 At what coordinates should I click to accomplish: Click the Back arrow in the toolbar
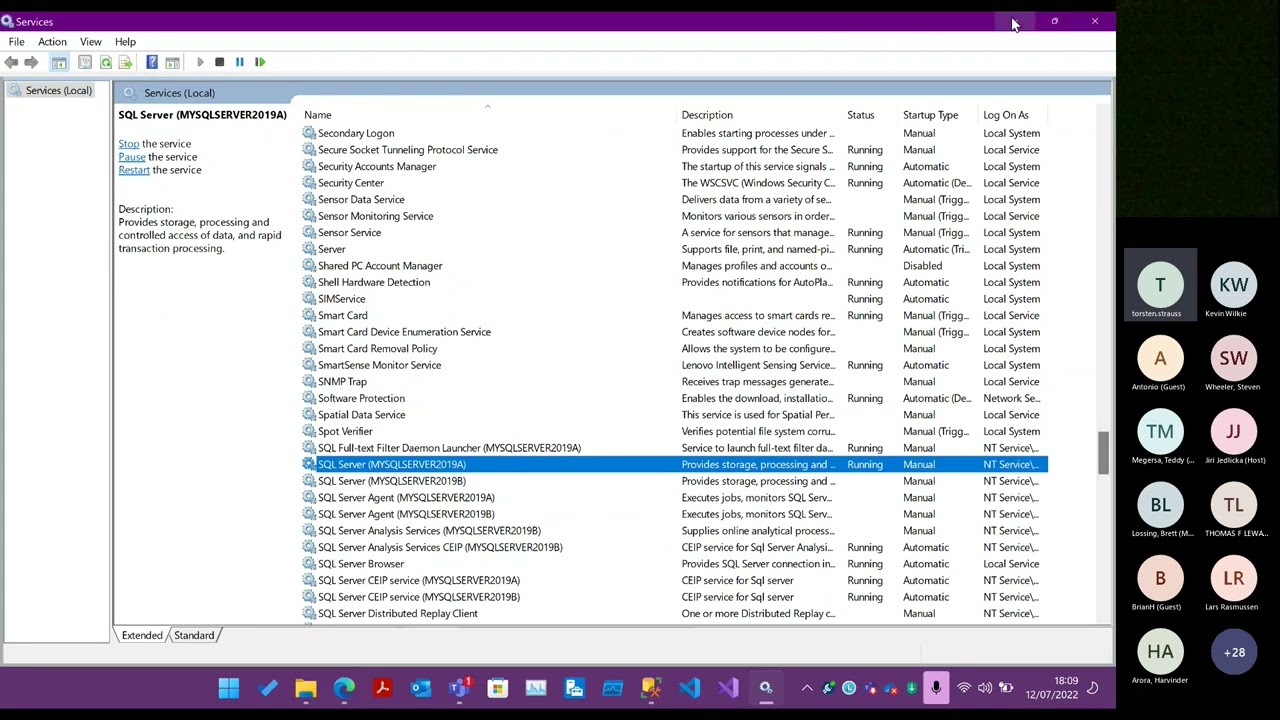pyautogui.click(x=11, y=62)
